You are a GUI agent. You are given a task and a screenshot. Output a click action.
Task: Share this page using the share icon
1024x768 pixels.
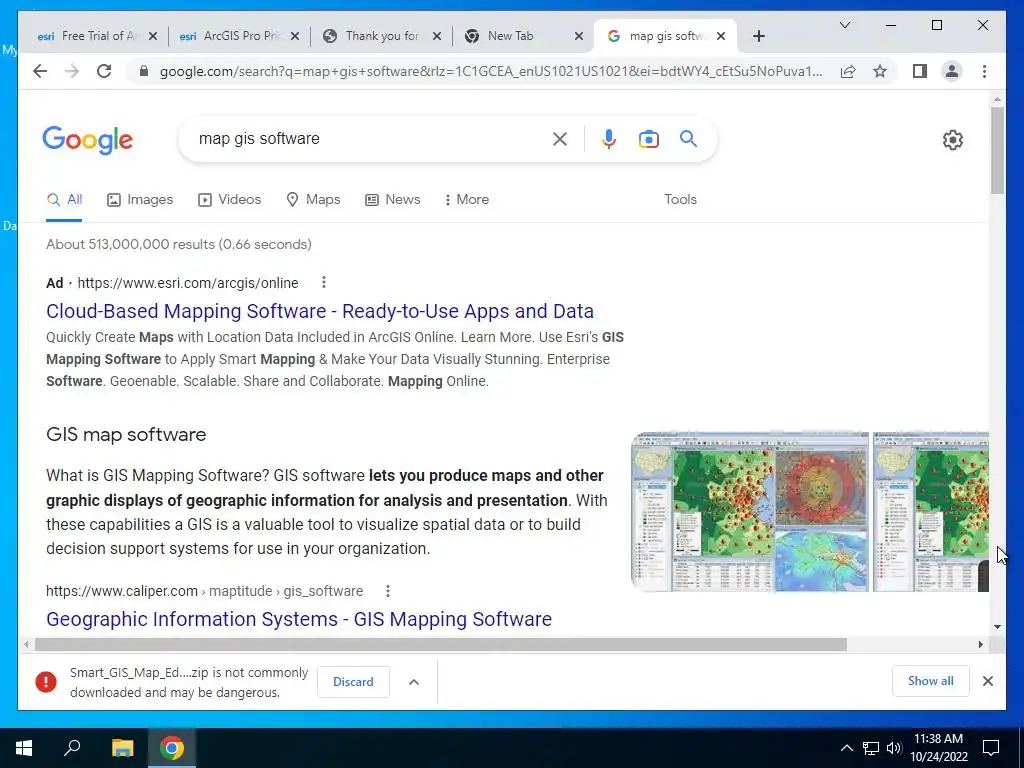[848, 71]
